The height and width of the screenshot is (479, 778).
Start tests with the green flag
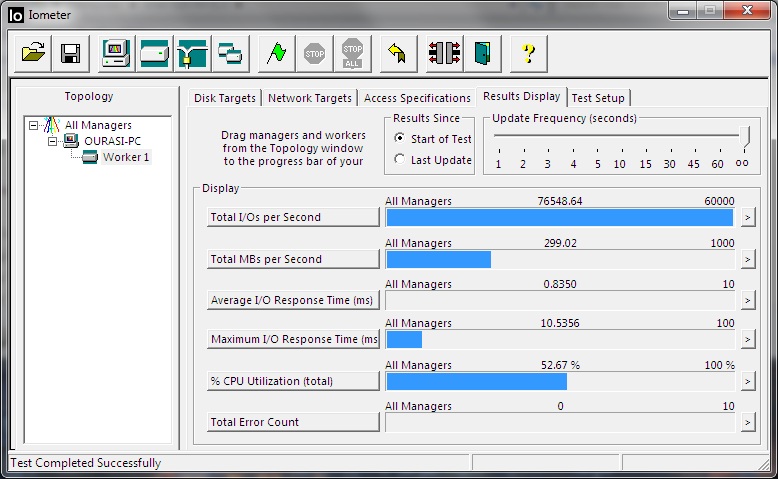(x=276, y=53)
